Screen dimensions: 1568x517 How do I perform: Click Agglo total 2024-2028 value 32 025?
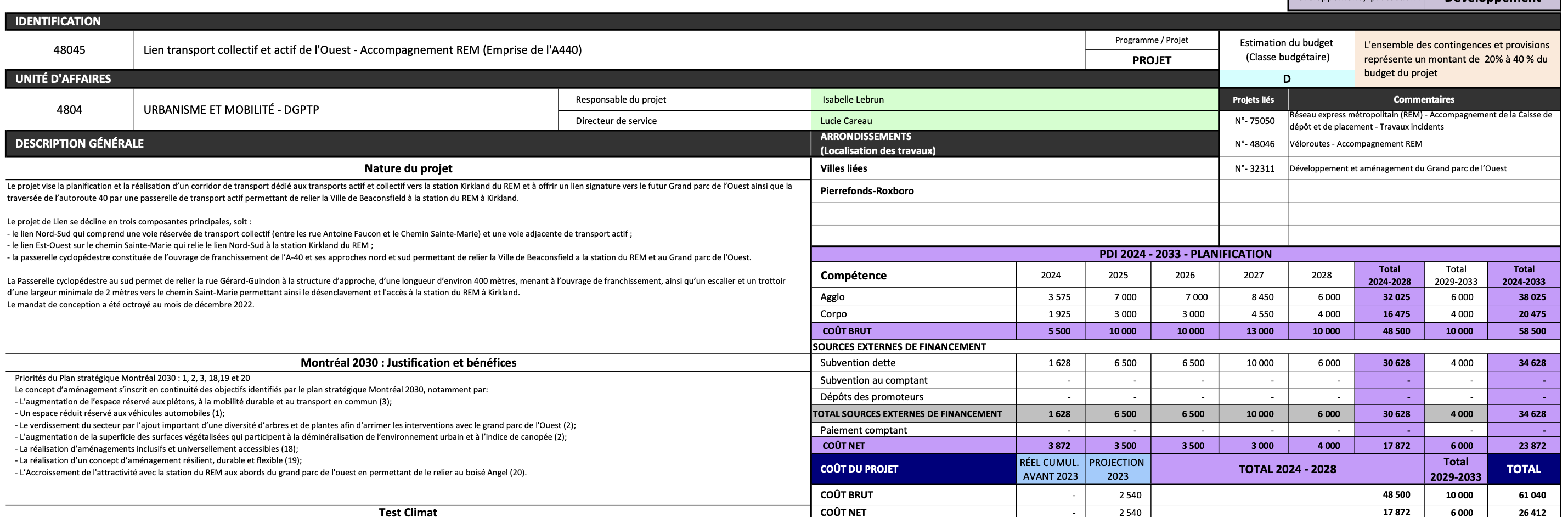click(1396, 297)
